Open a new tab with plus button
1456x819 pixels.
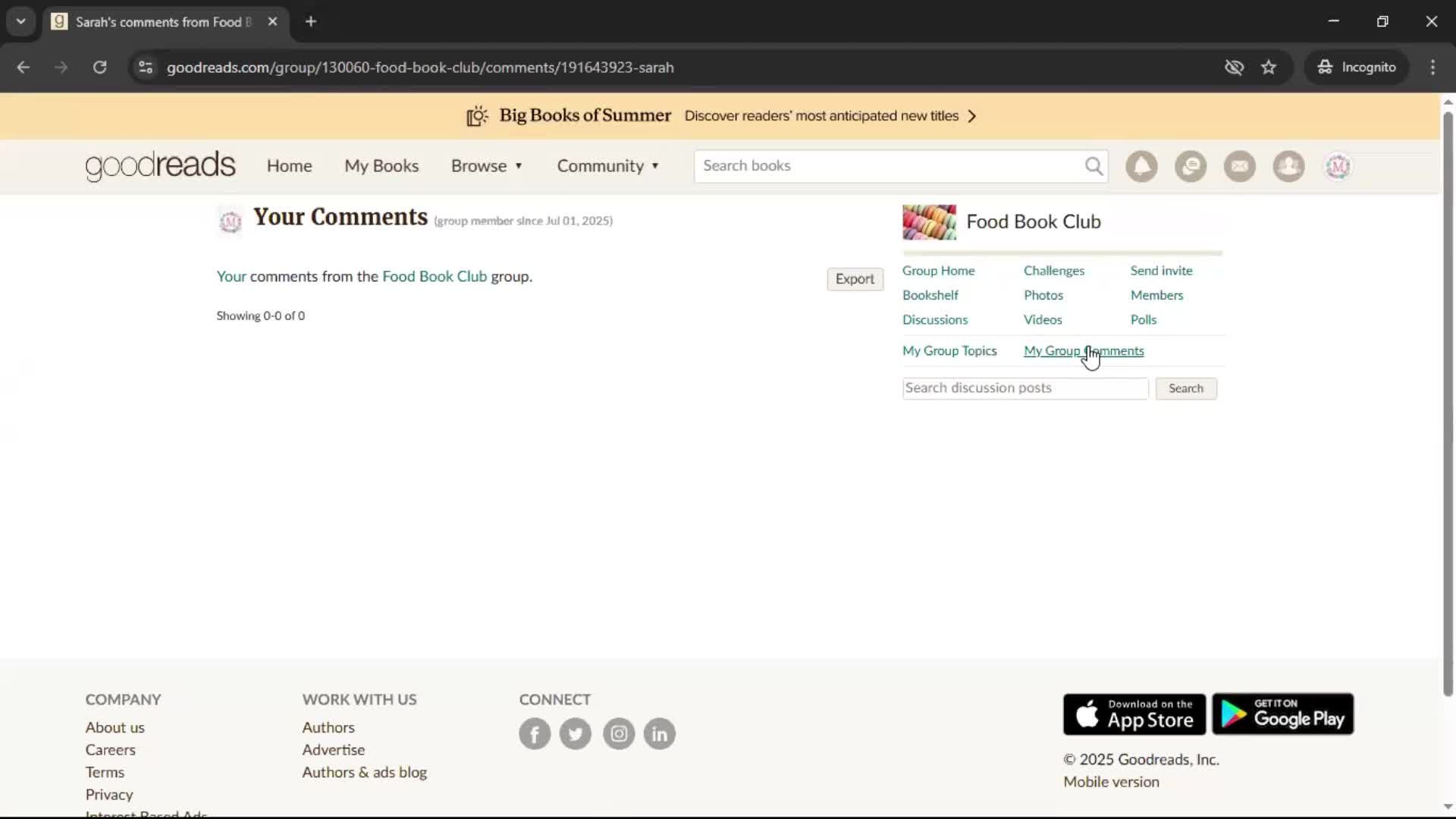311,21
